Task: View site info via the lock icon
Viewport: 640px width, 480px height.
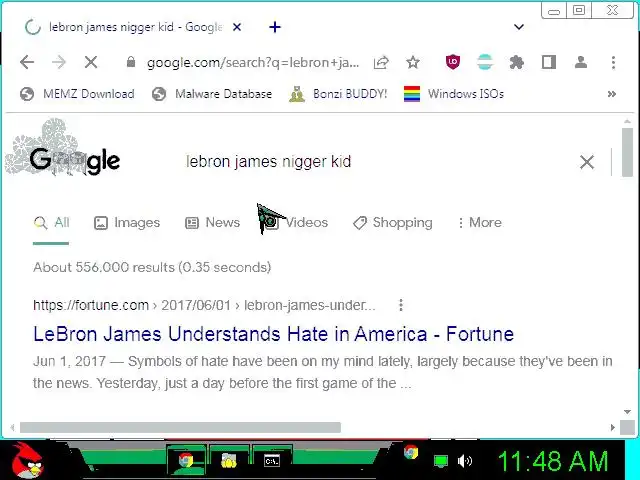Action: point(131,62)
